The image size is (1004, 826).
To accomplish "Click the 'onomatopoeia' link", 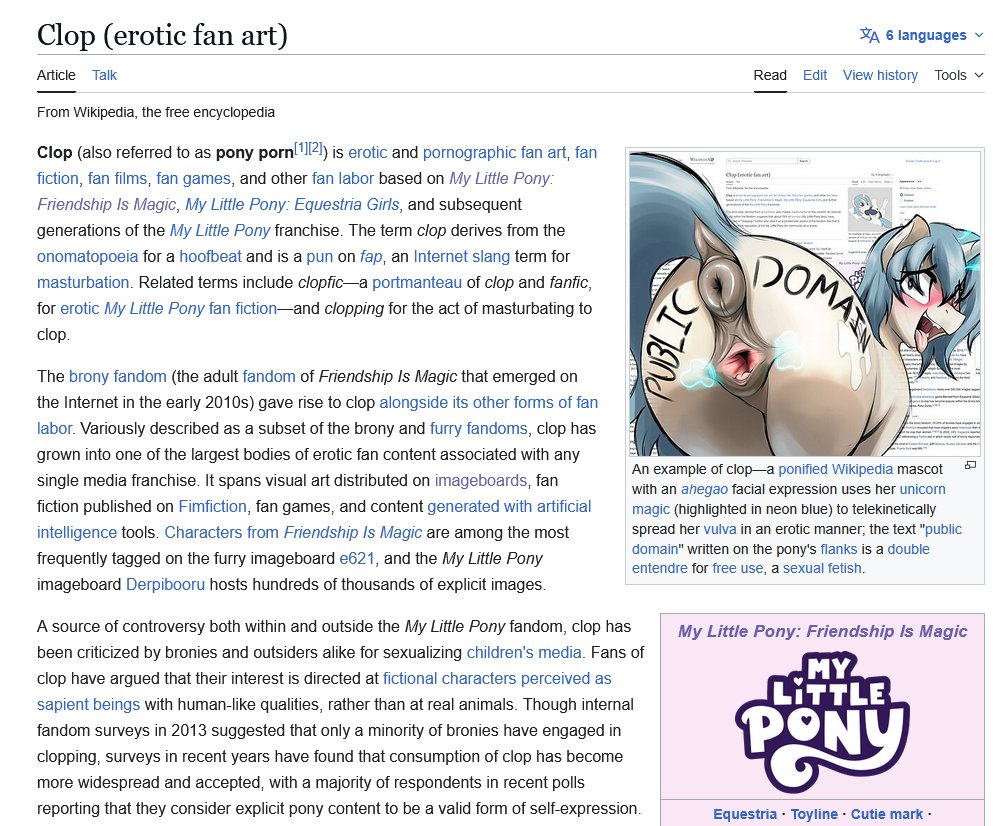I will click(87, 256).
